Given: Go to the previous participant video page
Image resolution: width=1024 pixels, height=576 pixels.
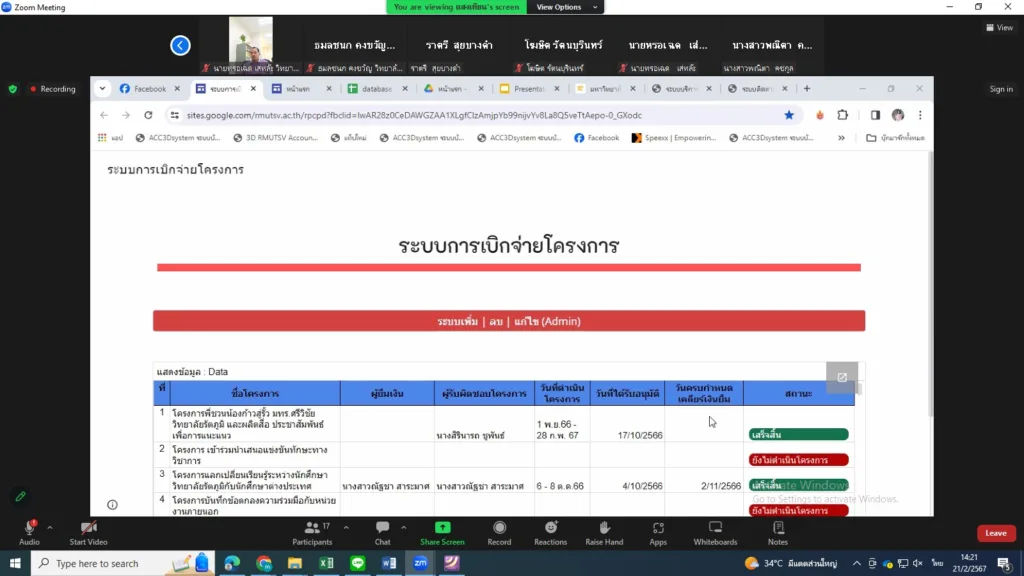Looking at the screenshot, I should 180,45.
